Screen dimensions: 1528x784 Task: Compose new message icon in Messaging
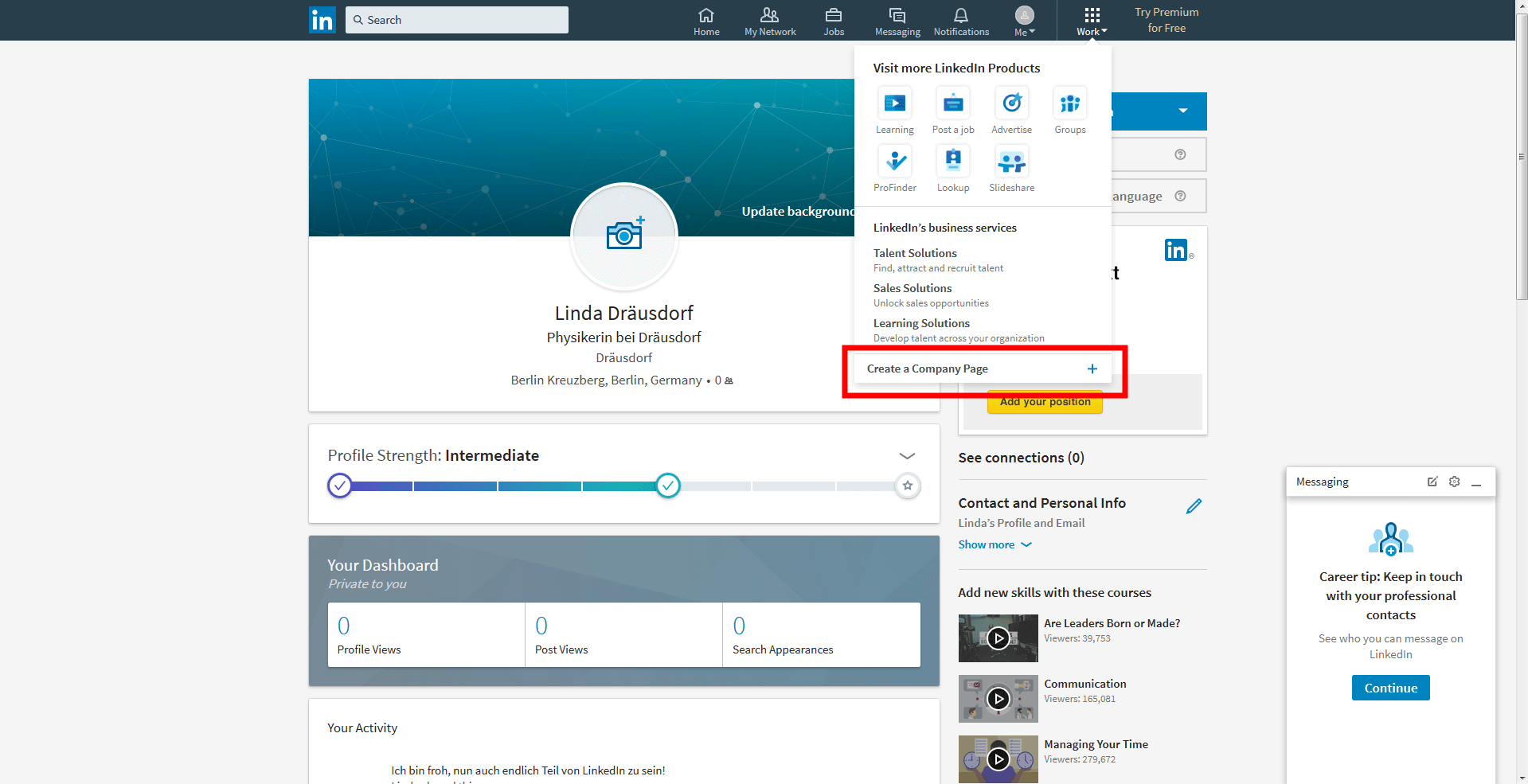point(1432,482)
